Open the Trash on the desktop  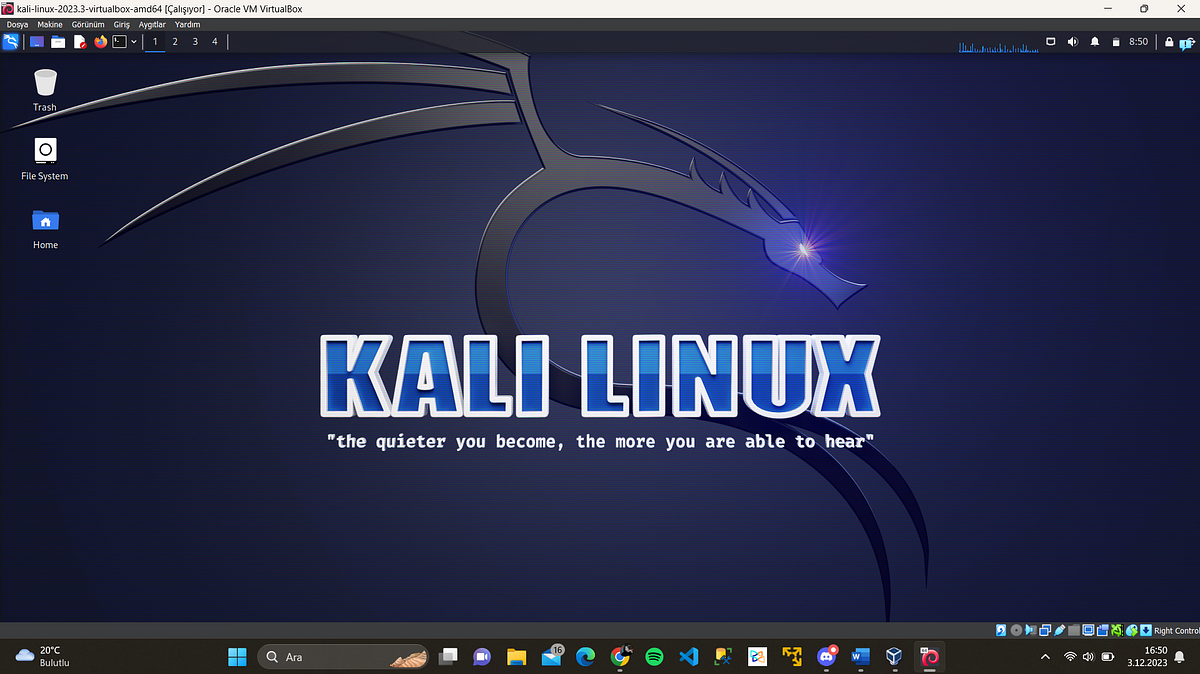[44, 85]
